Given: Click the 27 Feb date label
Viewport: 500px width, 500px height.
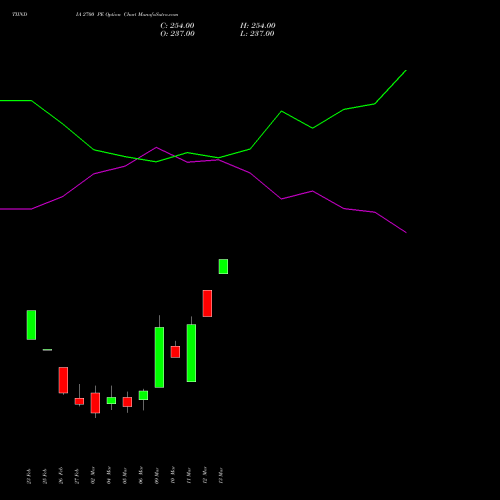Looking at the screenshot, I should coord(77,476).
